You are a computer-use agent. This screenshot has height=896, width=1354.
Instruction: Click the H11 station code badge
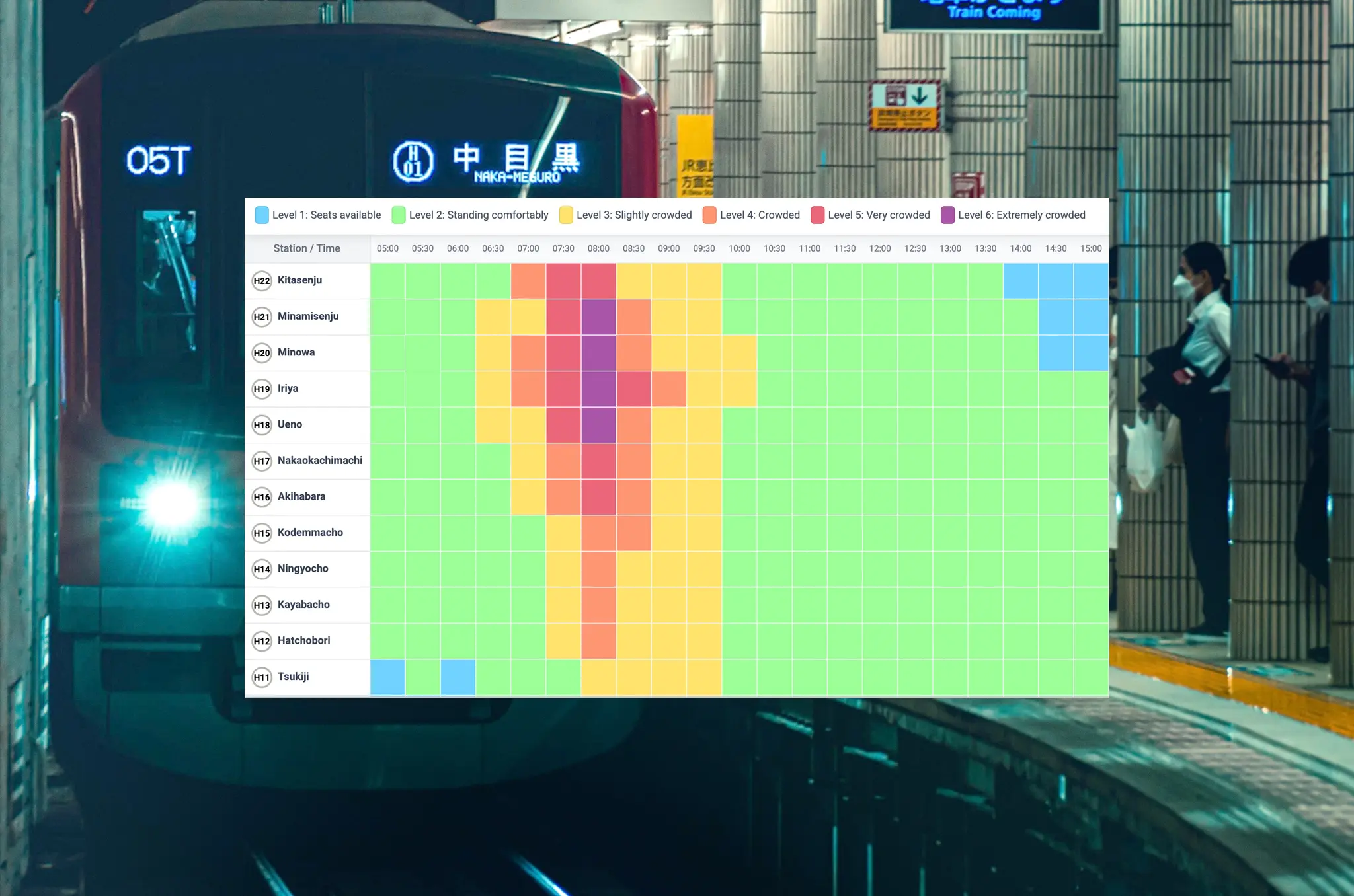coord(262,677)
